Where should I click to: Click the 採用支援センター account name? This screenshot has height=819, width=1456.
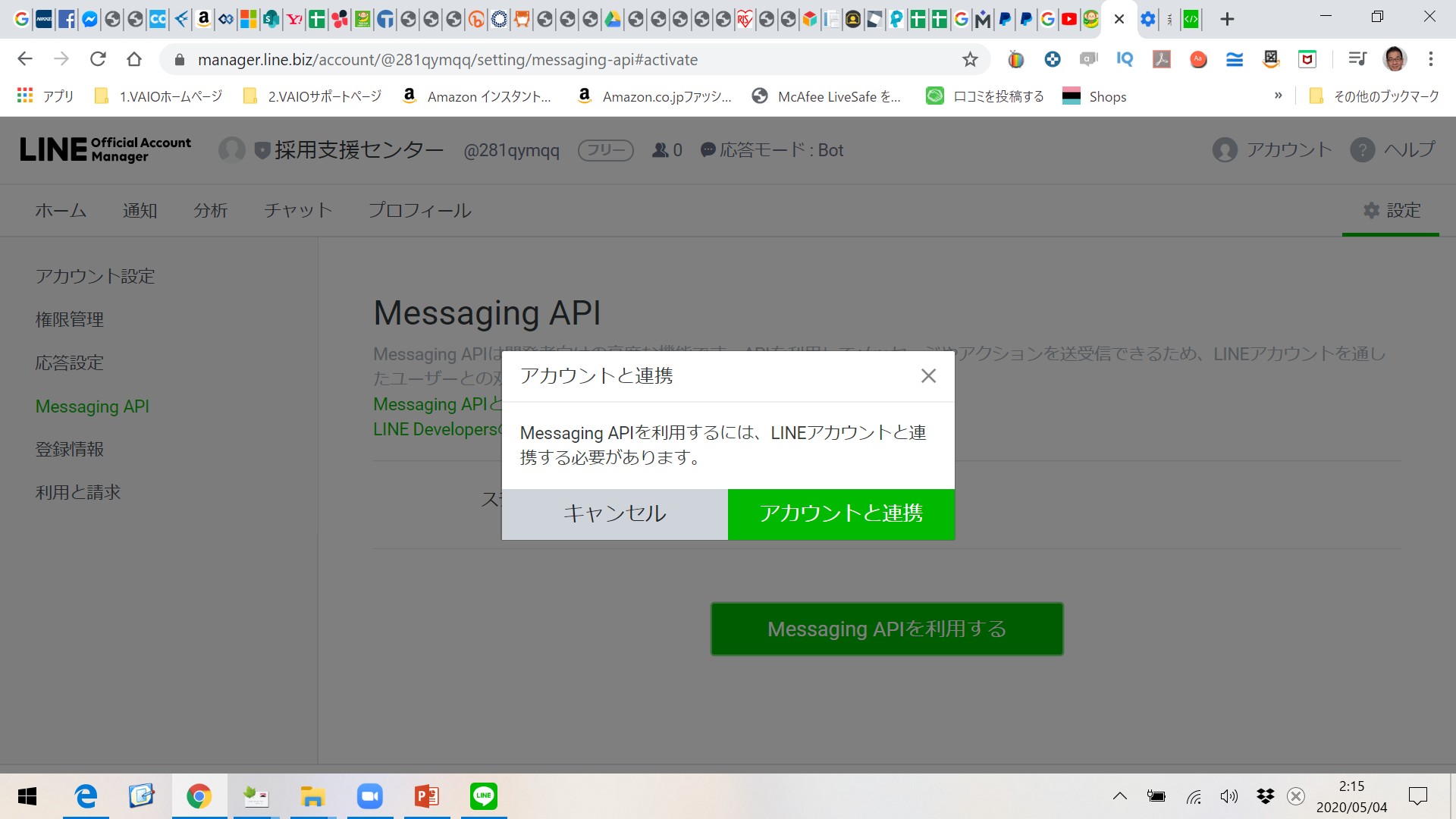pyautogui.click(x=359, y=150)
